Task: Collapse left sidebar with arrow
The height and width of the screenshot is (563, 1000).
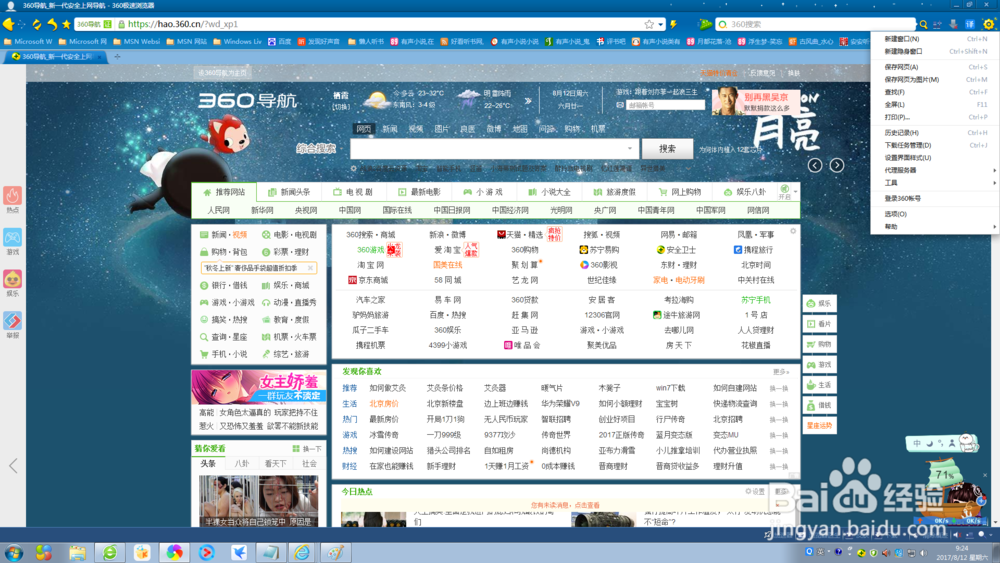Action: click(13, 465)
